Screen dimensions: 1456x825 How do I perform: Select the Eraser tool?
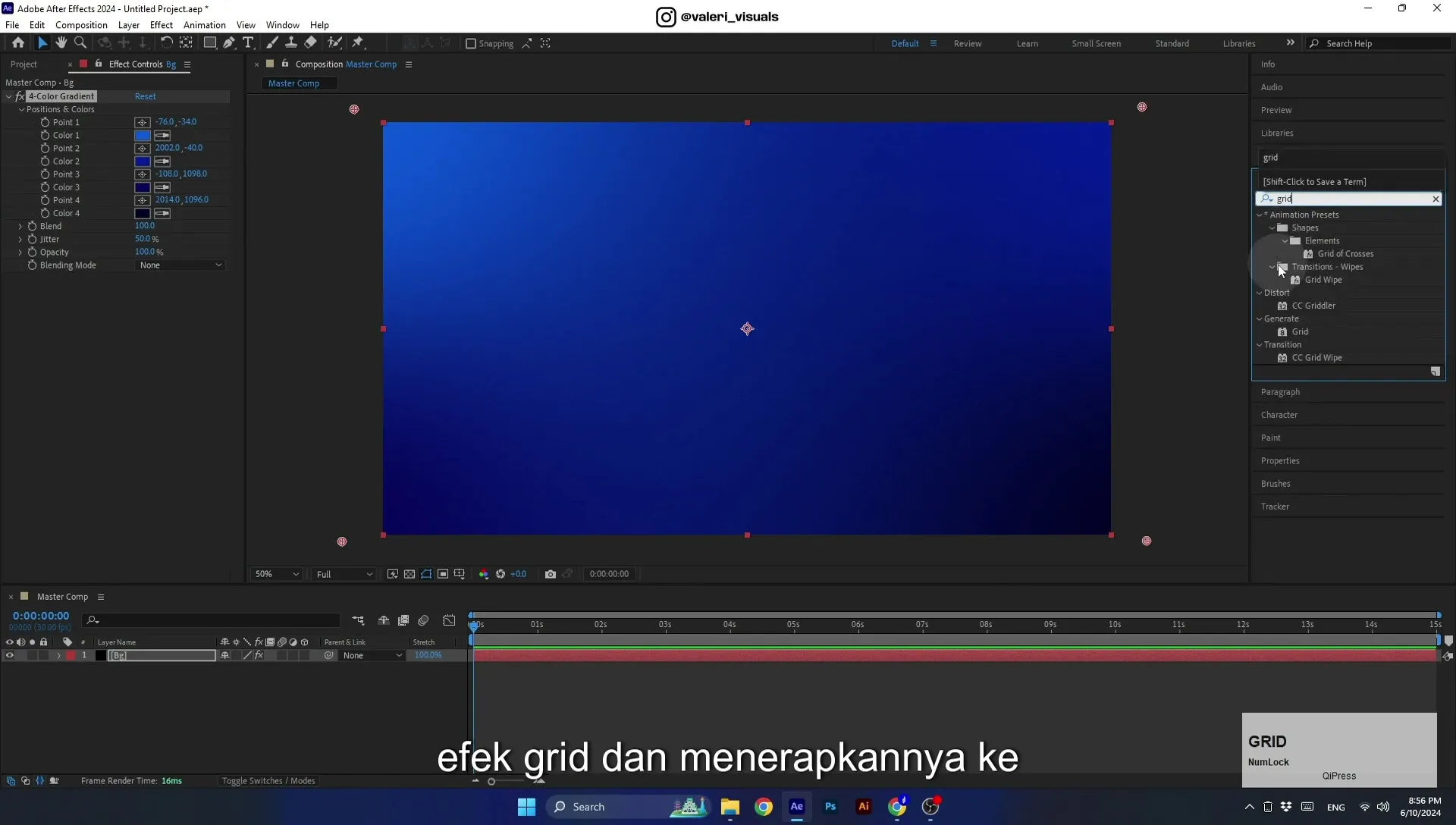pos(311,43)
